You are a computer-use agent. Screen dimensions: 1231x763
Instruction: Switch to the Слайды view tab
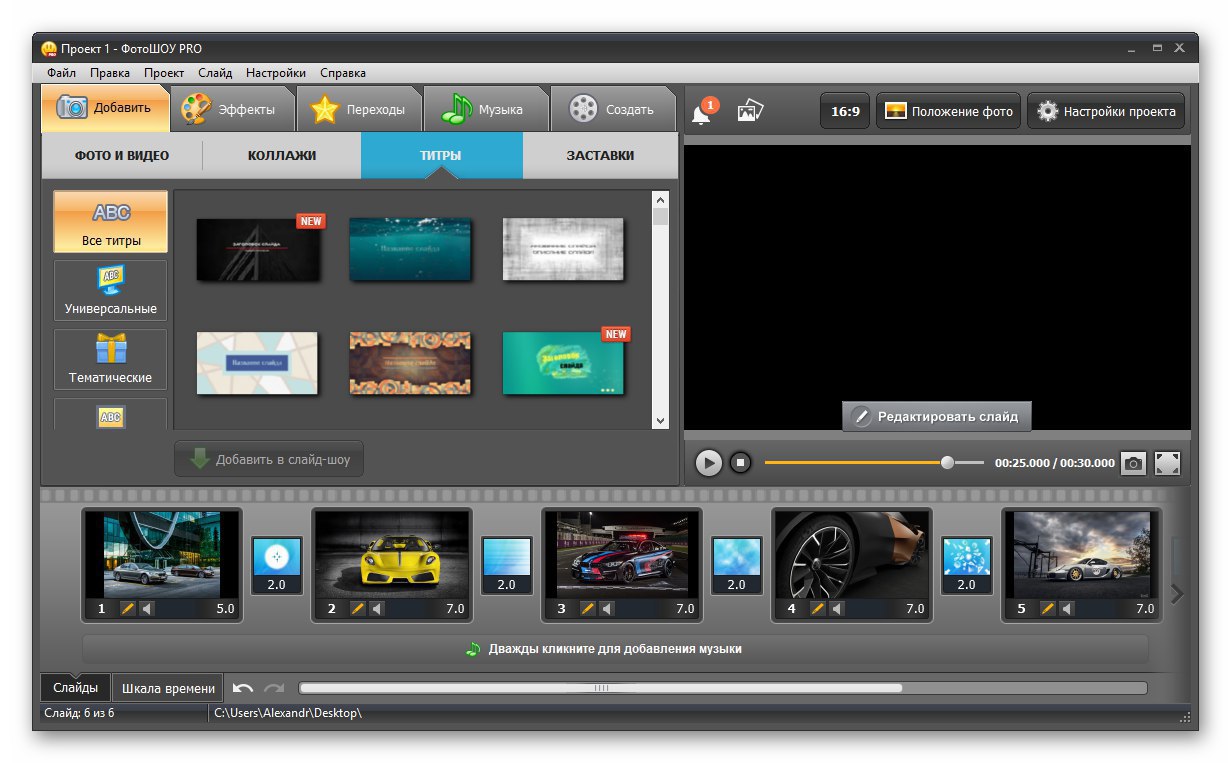(76, 688)
